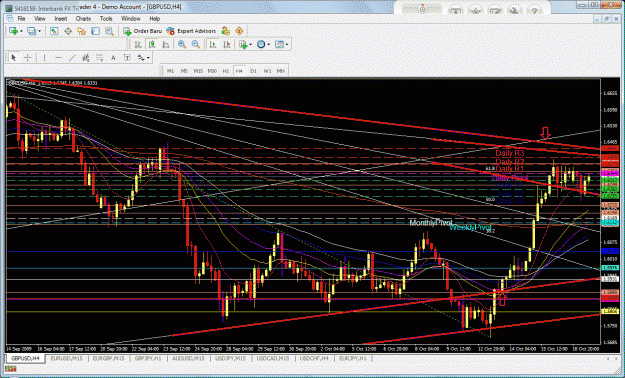Switch timeframe to M5

[x=184, y=71]
